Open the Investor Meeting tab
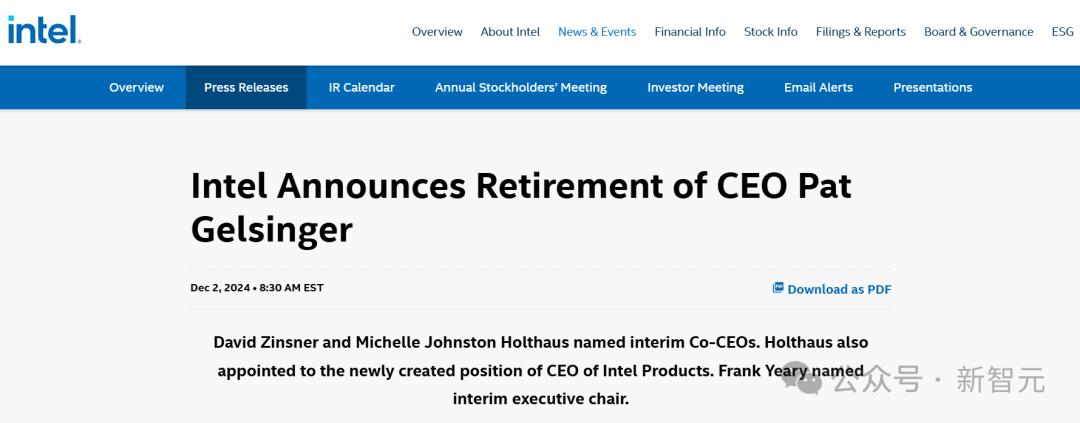The width and height of the screenshot is (1080, 423). pyautogui.click(x=695, y=88)
